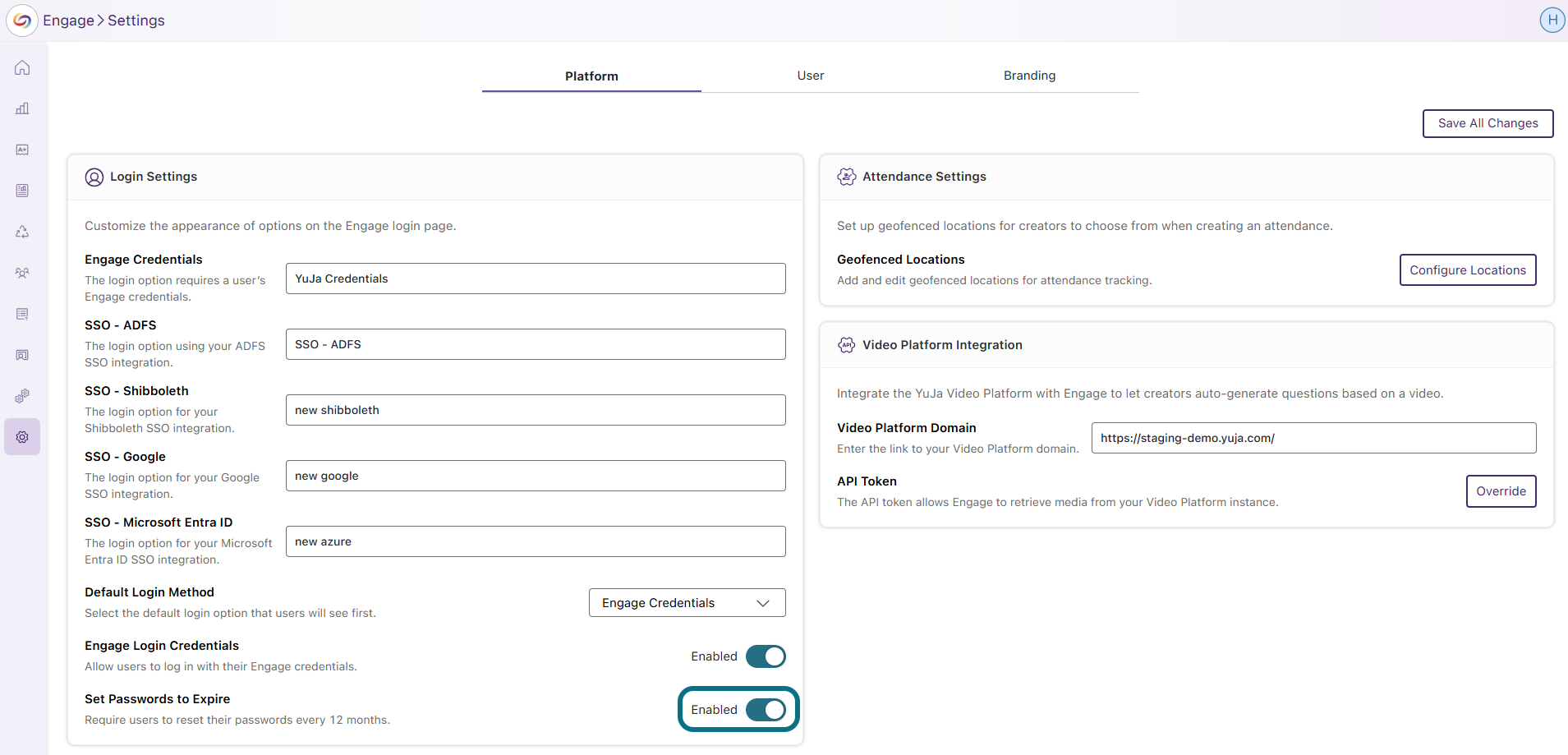Open the user profile avatar H
Screen dimensions: 1568x755
click(1552, 20)
